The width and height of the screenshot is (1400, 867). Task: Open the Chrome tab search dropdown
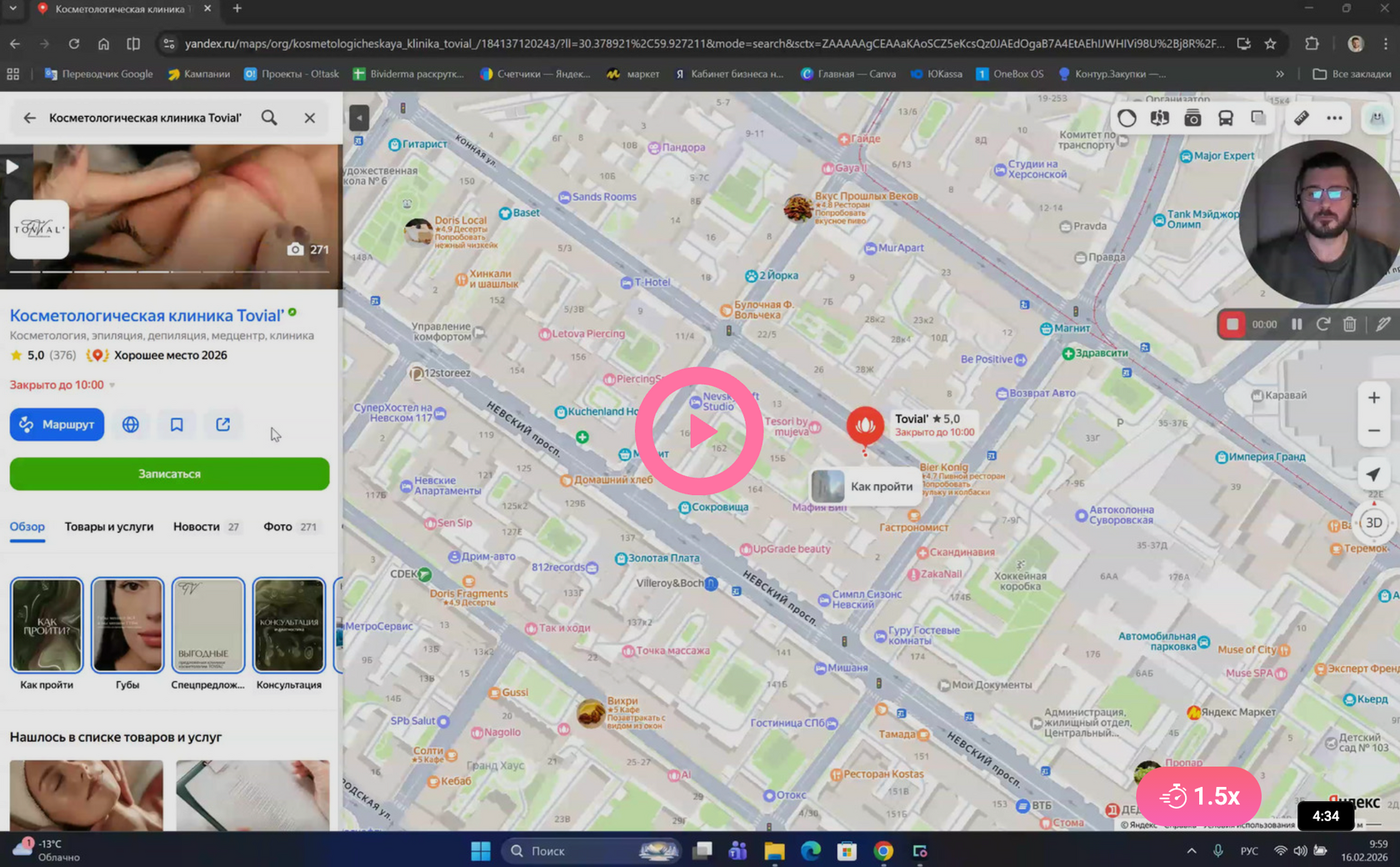[12, 9]
